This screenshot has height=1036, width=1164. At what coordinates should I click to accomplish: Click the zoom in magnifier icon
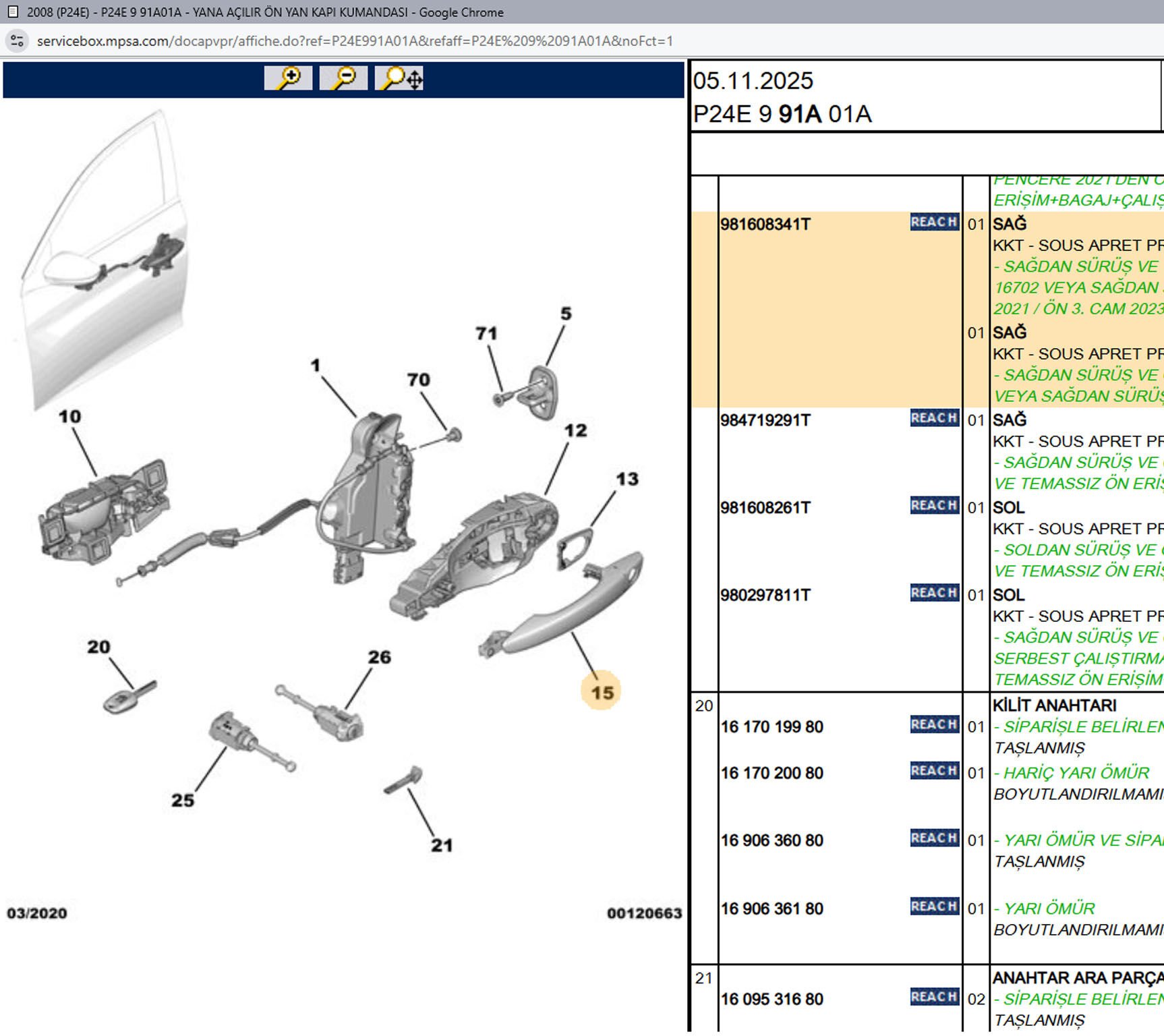pos(288,78)
